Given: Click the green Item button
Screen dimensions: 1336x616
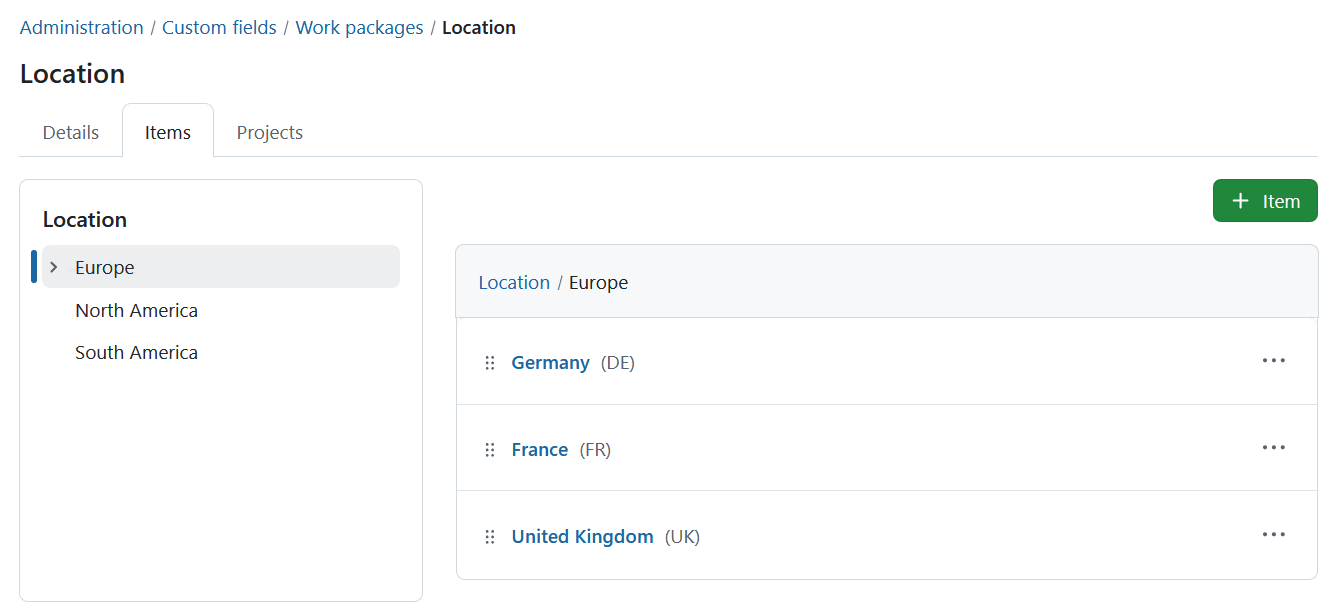Looking at the screenshot, I should point(1265,200).
